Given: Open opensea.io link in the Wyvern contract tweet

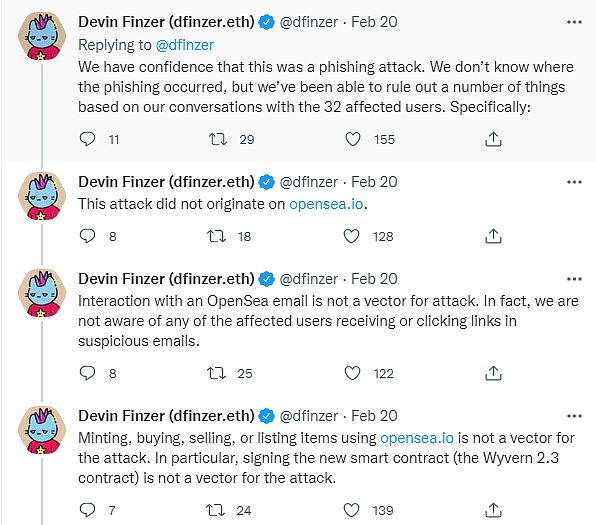Looking at the screenshot, I should [x=417, y=438].
